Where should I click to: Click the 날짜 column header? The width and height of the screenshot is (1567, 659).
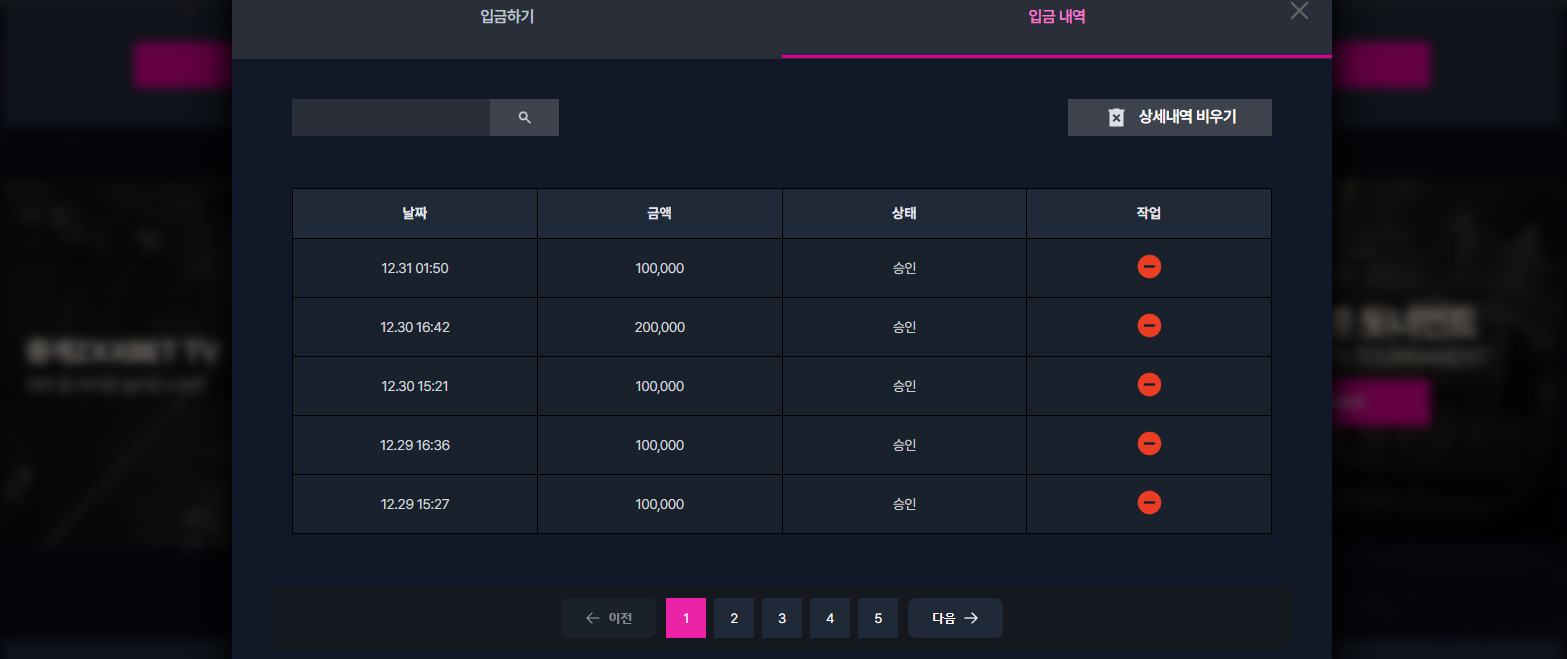coord(415,213)
